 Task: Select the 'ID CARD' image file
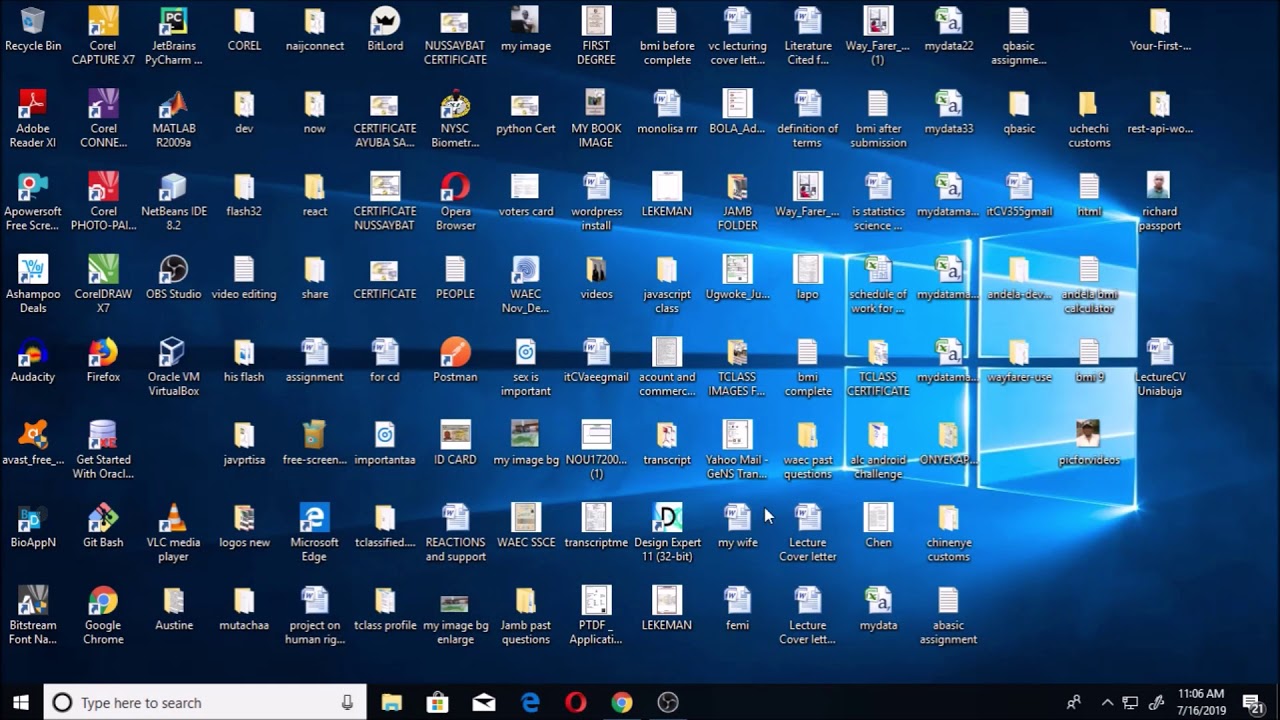click(x=455, y=444)
